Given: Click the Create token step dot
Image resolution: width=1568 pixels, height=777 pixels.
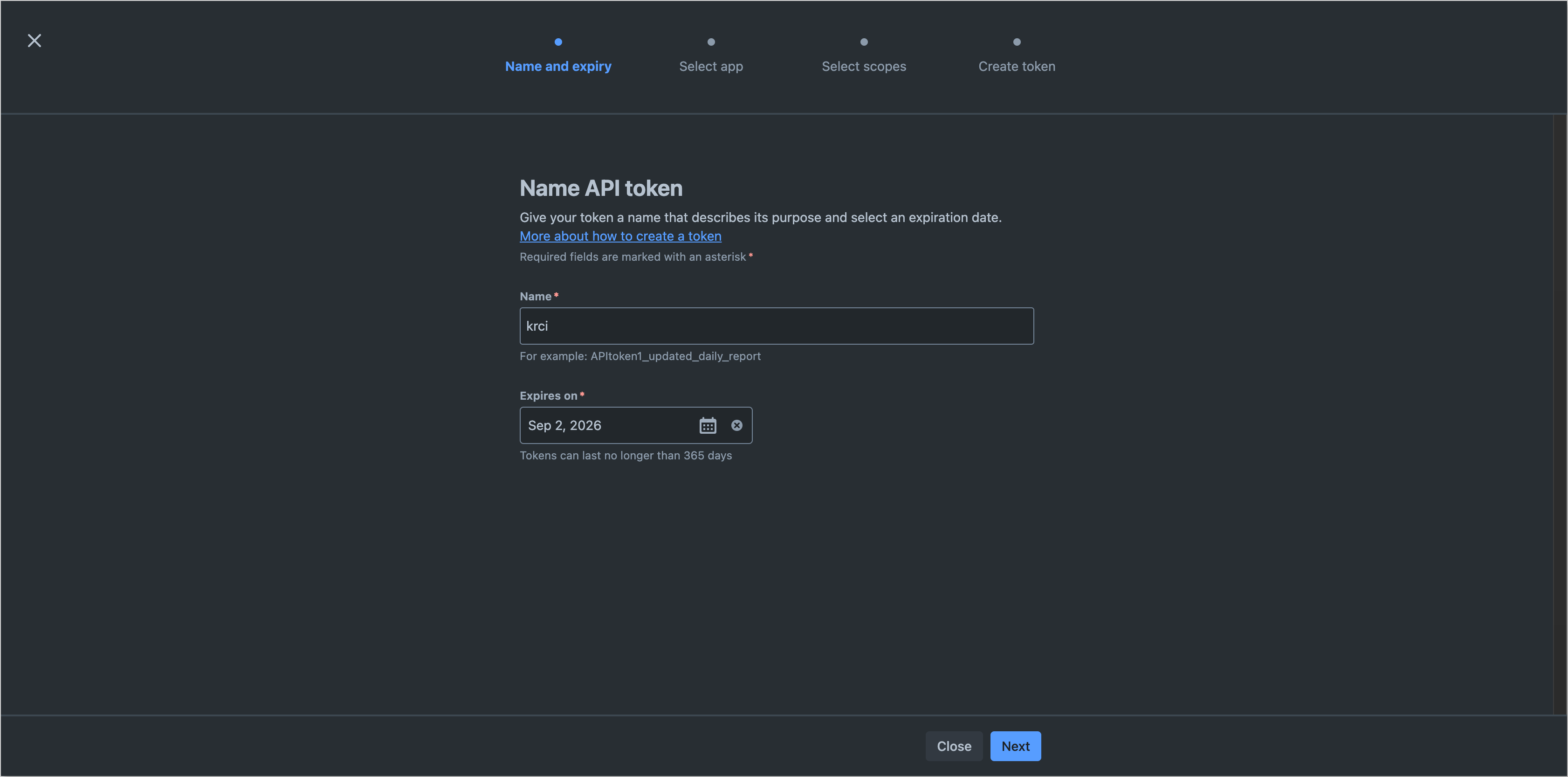Looking at the screenshot, I should pos(1016,42).
